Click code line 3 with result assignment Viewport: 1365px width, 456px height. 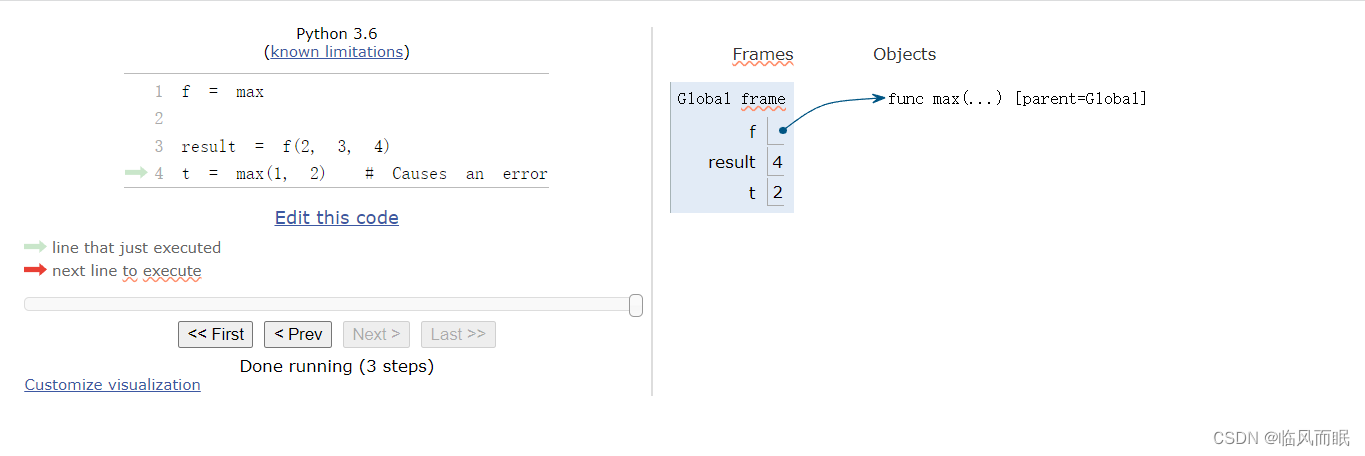pos(285,147)
